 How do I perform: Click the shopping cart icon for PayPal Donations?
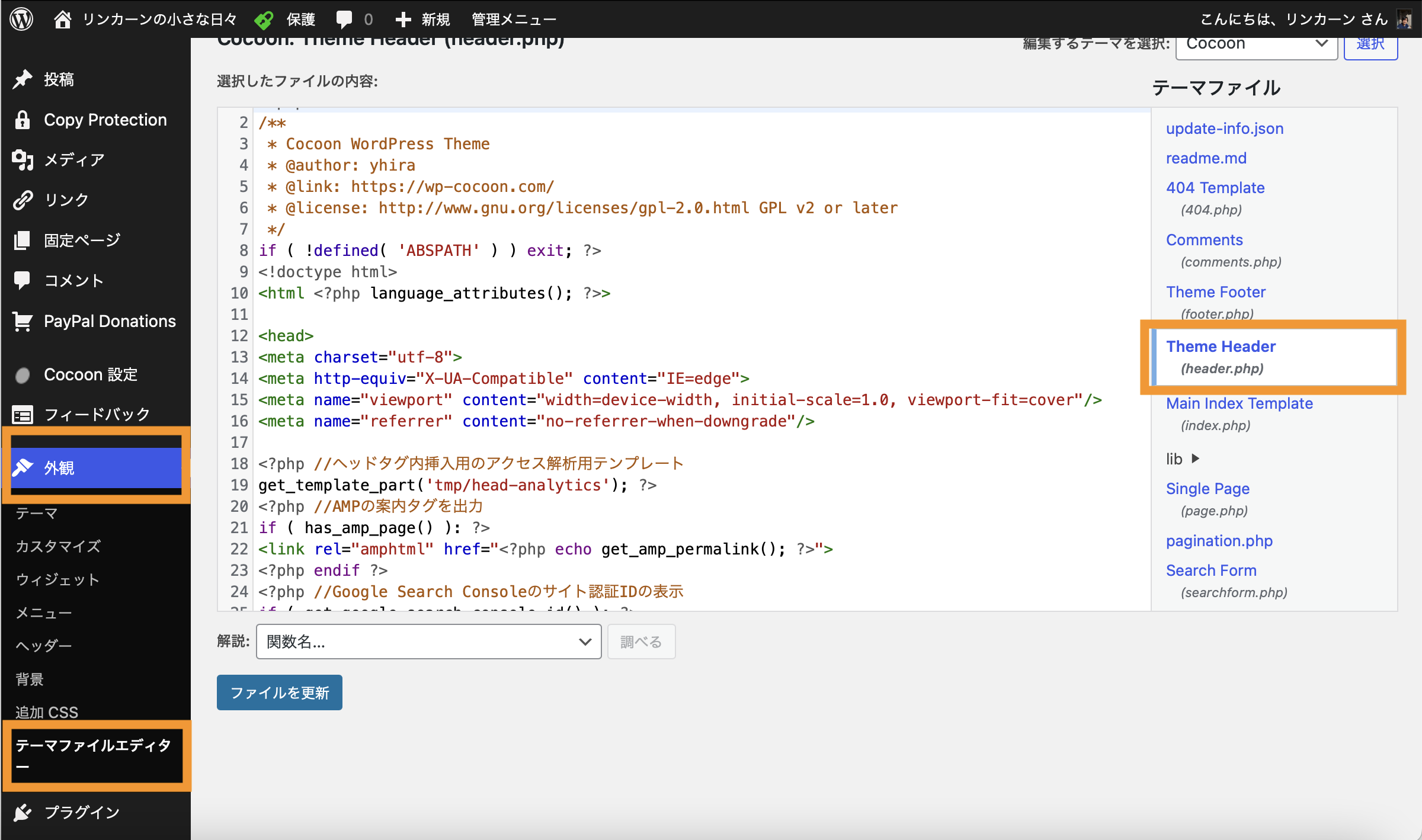point(23,320)
